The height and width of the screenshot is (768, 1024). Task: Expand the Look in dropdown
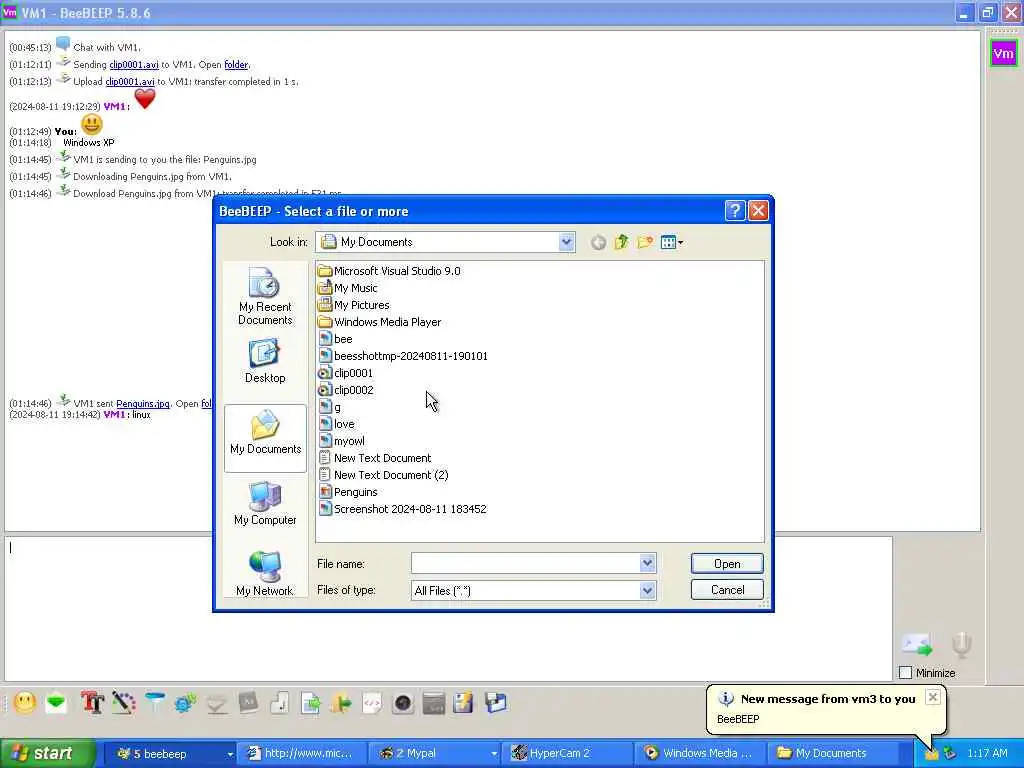[x=566, y=242]
